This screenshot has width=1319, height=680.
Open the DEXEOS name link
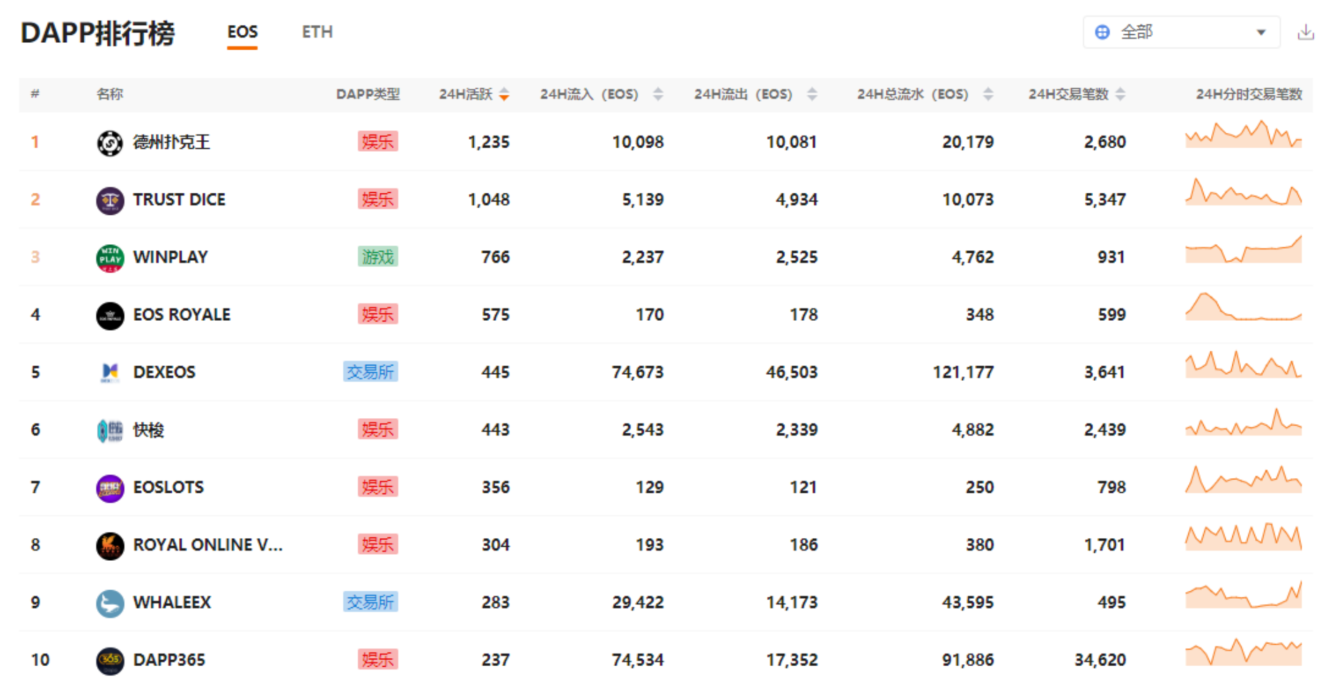click(164, 372)
